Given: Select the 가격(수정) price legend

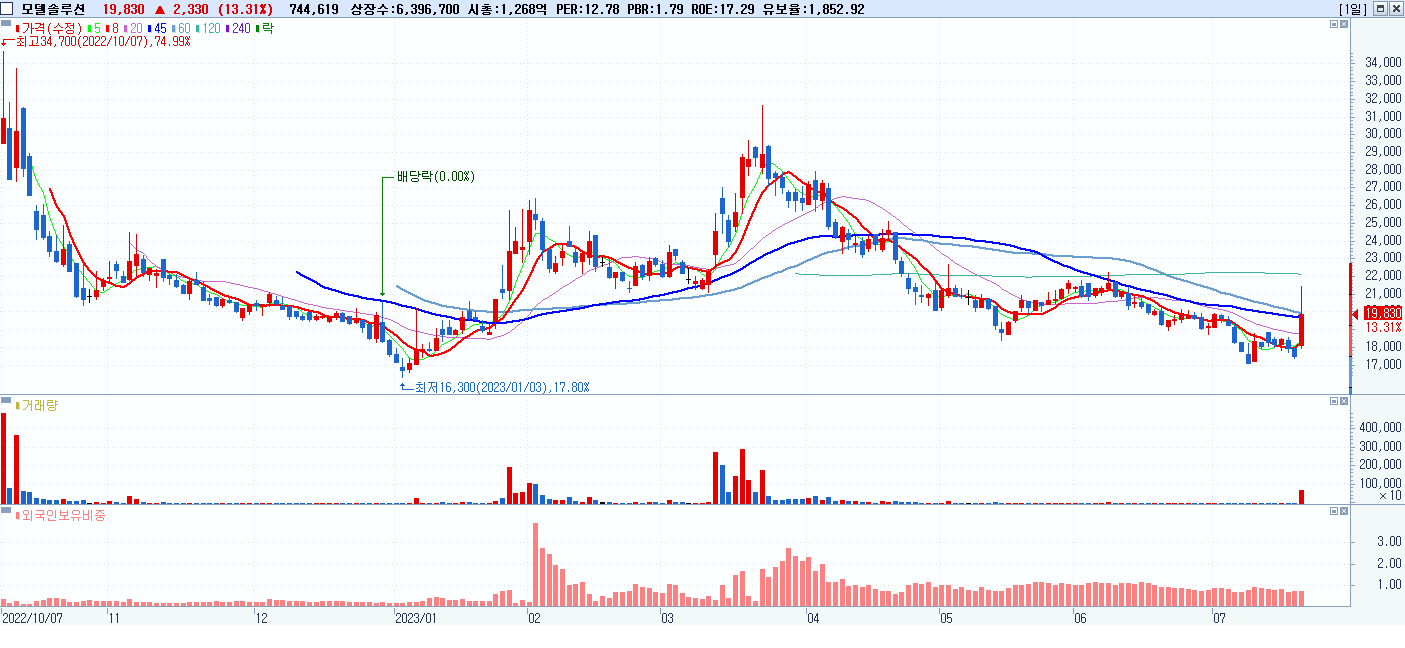Looking at the screenshot, I should click(x=50, y=28).
